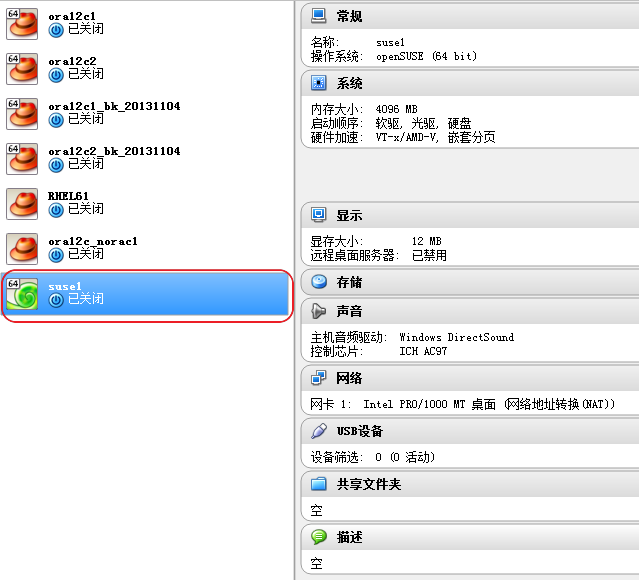
Task: Click power-off status icon under ora12c1
Action: pos(56,30)
